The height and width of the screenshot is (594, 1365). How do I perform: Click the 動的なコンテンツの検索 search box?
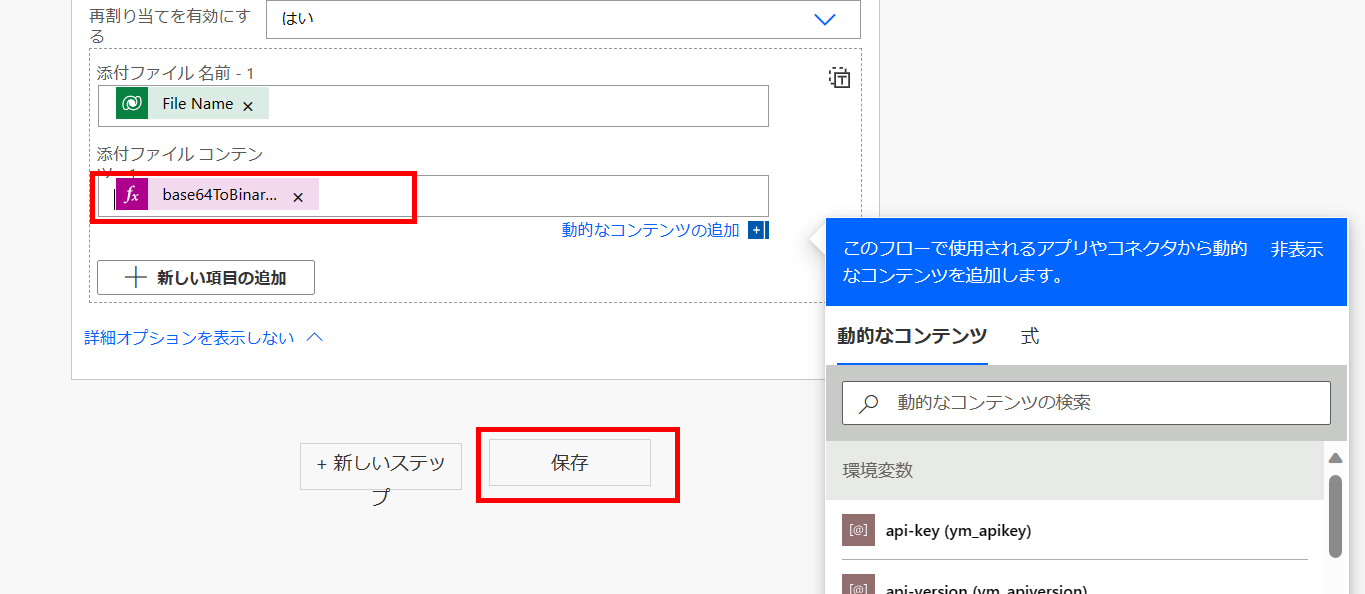1086,403
